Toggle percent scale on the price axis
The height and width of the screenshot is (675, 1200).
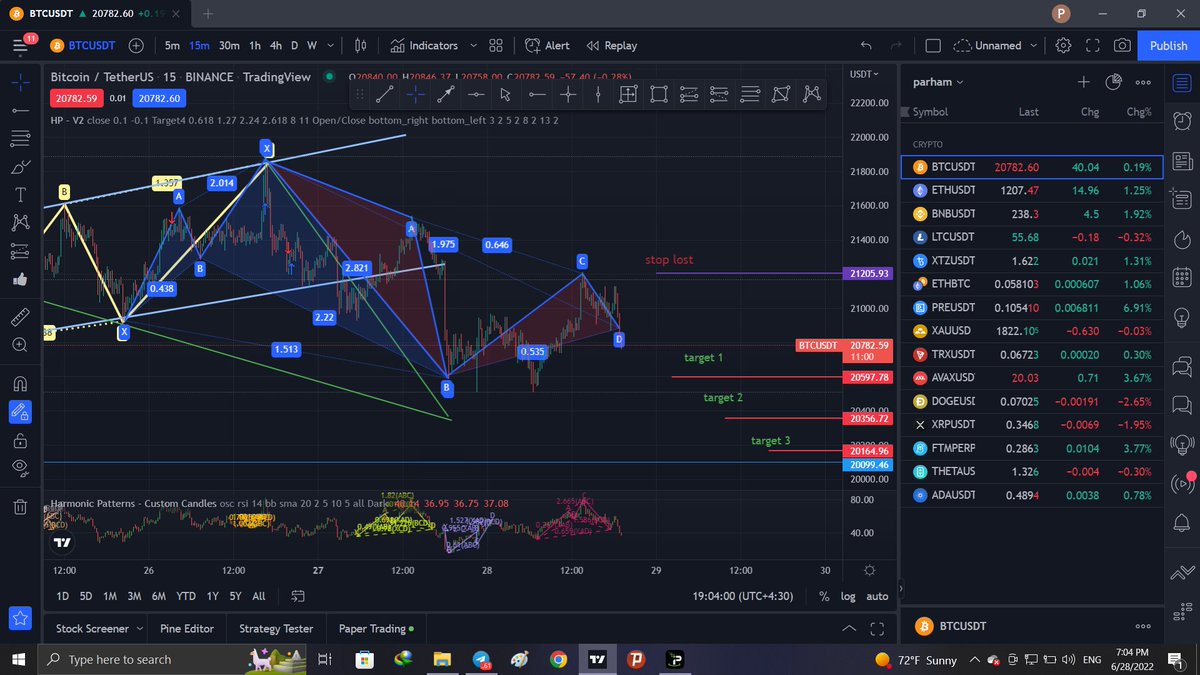824,596
